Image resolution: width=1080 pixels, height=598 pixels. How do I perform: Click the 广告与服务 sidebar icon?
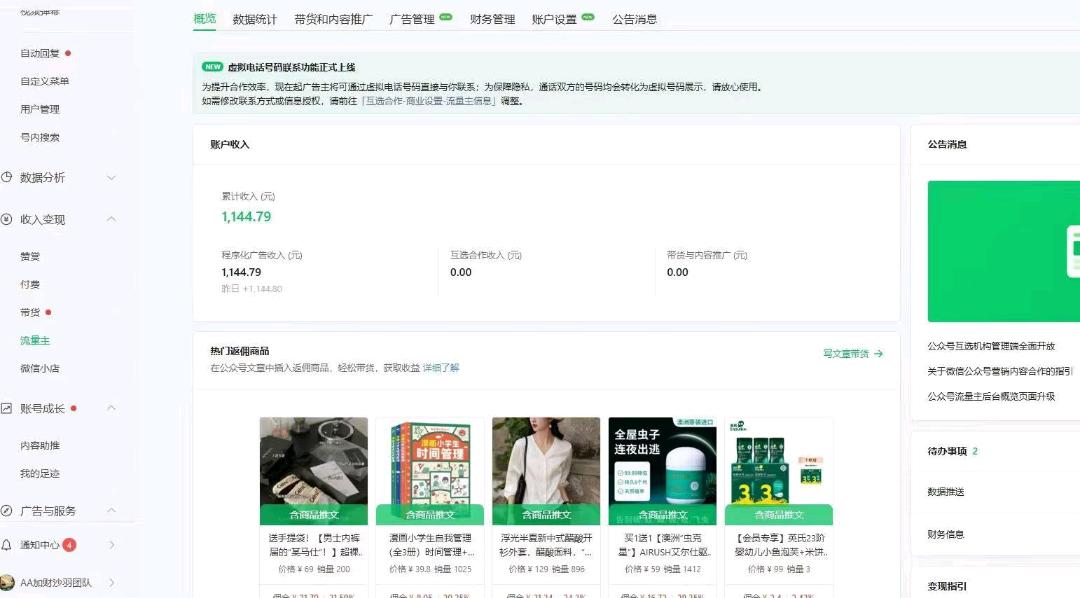click(x=7, y=510)
